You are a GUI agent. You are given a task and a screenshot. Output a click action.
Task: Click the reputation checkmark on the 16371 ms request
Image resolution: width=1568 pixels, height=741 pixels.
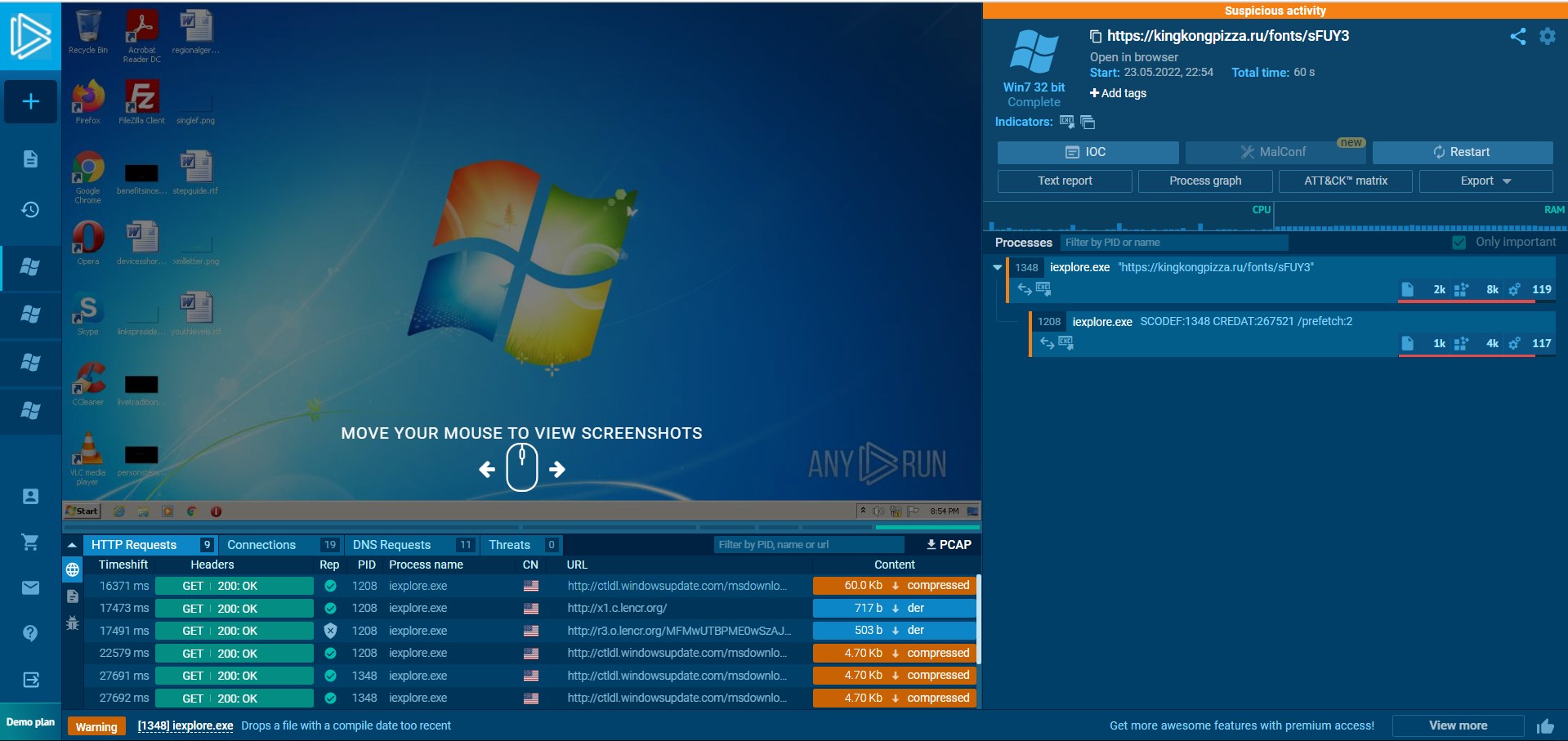(330, 586)
